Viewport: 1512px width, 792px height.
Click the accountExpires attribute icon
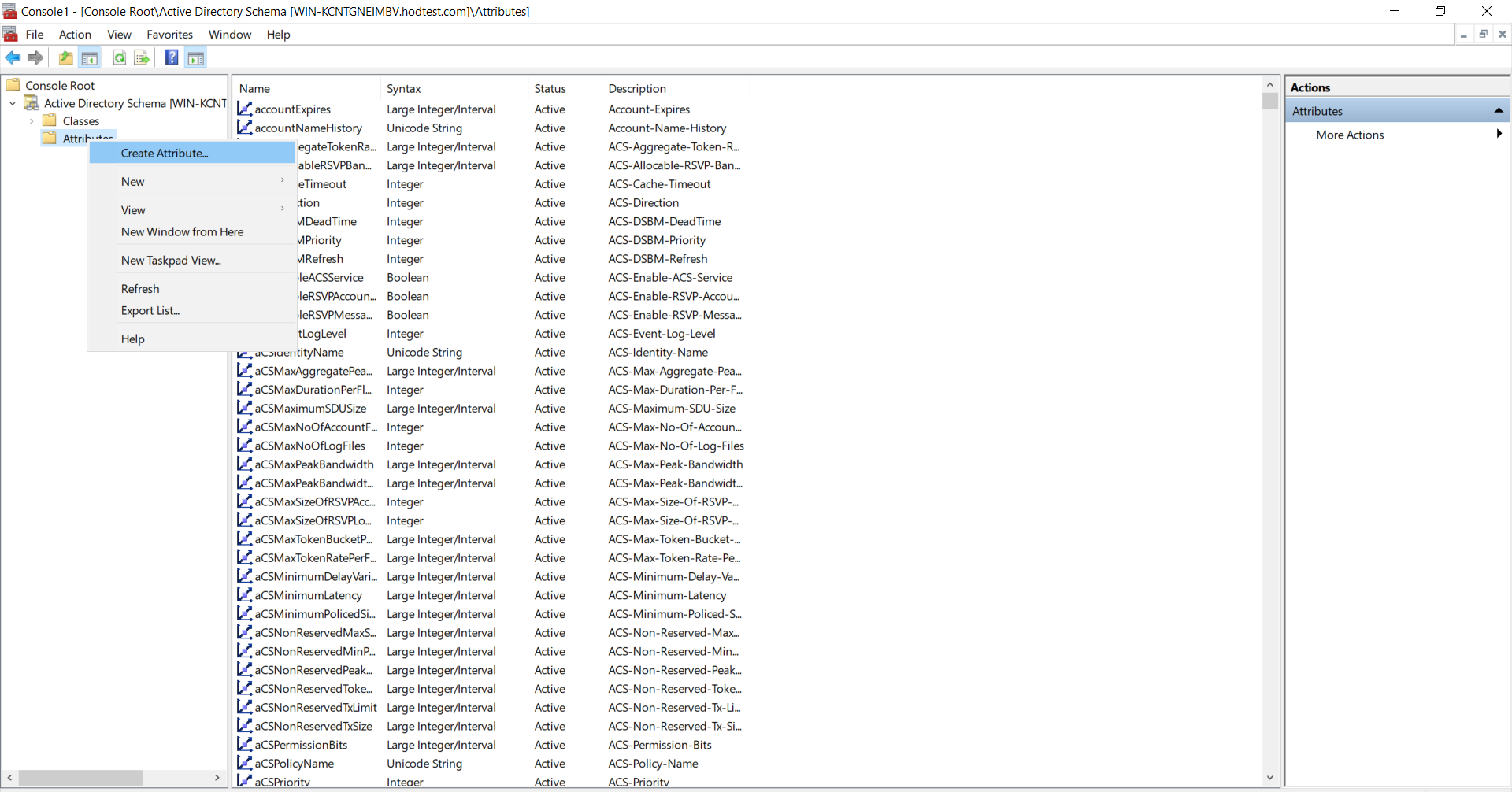coord(245,109)
